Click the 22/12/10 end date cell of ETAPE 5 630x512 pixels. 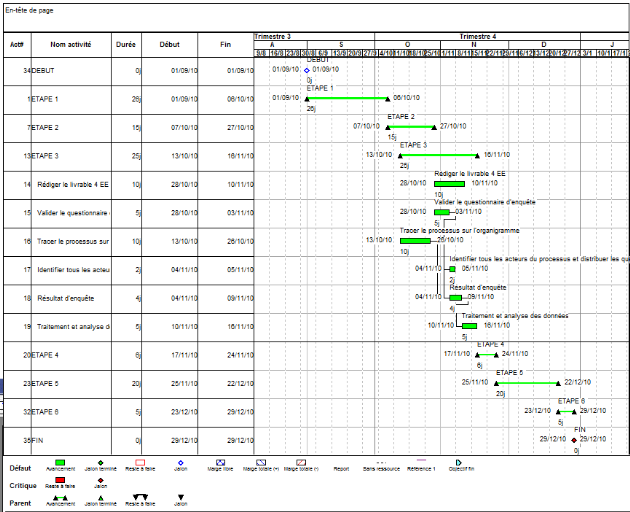[x=226, y=384]
